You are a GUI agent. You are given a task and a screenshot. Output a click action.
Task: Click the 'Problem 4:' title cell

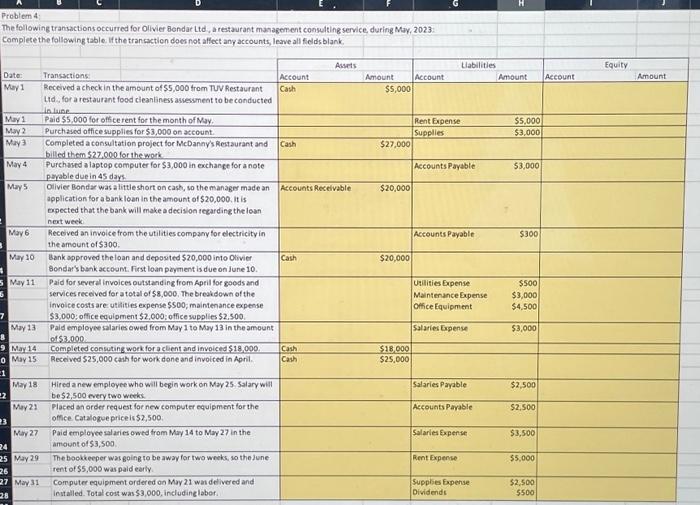[x=21, y=16]
